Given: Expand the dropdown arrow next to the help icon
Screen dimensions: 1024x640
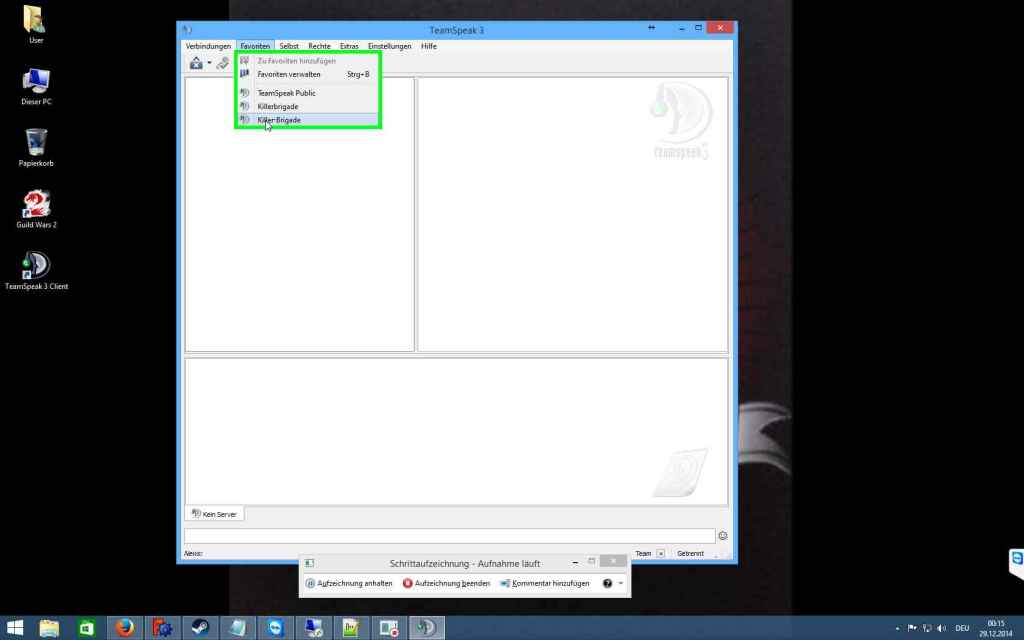Looking at the screenshot, I should [621, 583].
